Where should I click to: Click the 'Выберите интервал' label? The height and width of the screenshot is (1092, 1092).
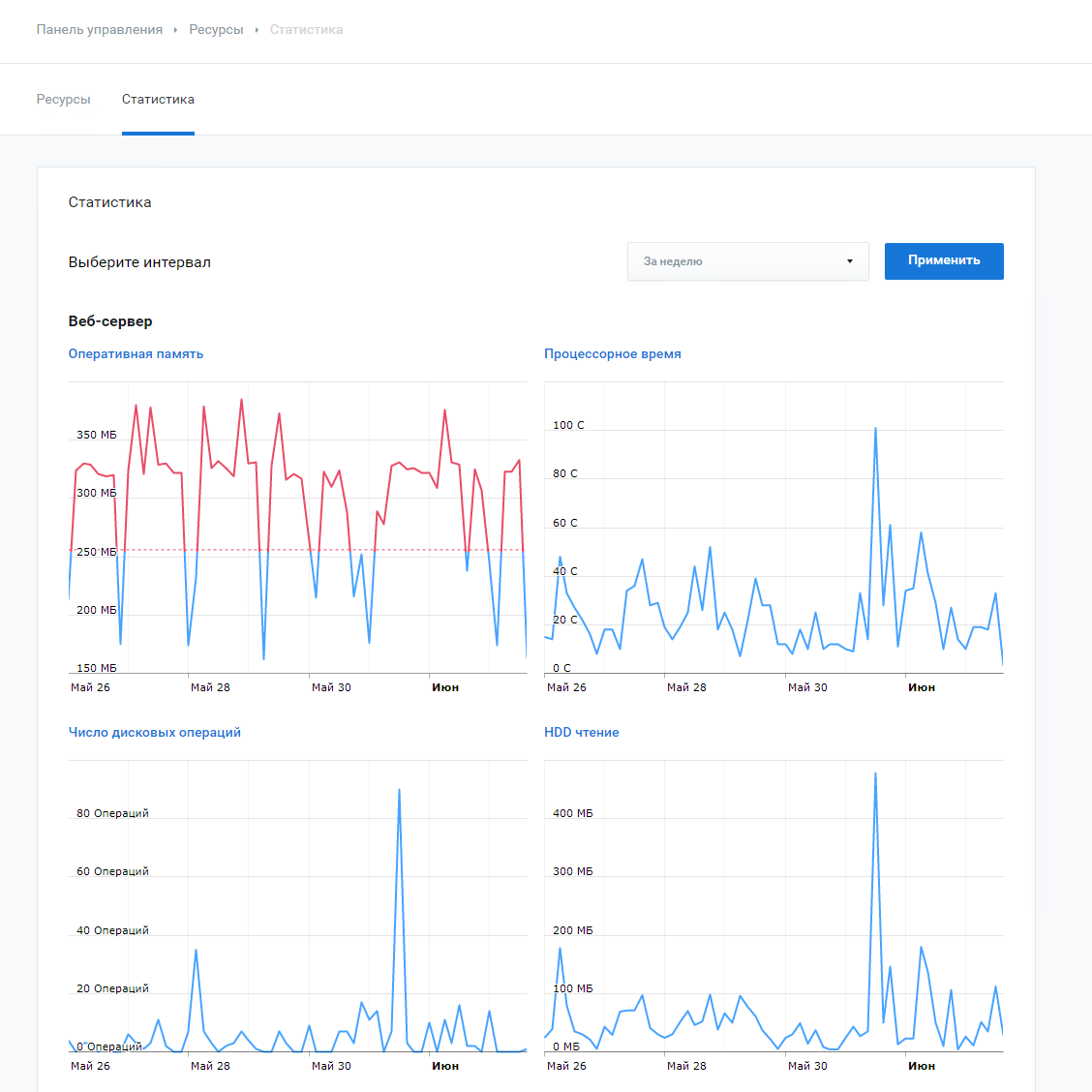pyautogui.click(x=139, y=261)
